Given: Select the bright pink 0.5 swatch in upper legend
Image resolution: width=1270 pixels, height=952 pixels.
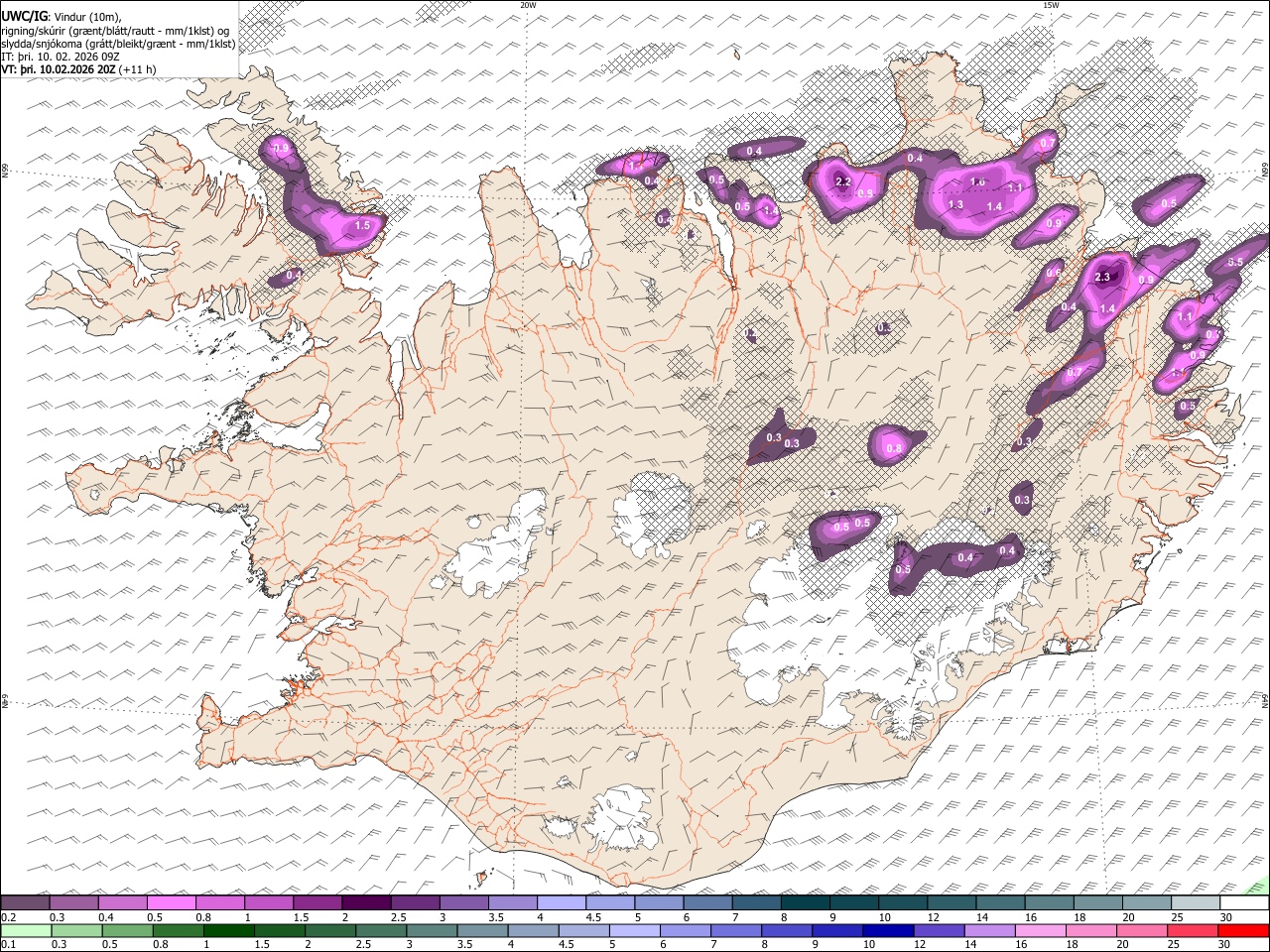Looking at the screenshot, I should [171, 903].
